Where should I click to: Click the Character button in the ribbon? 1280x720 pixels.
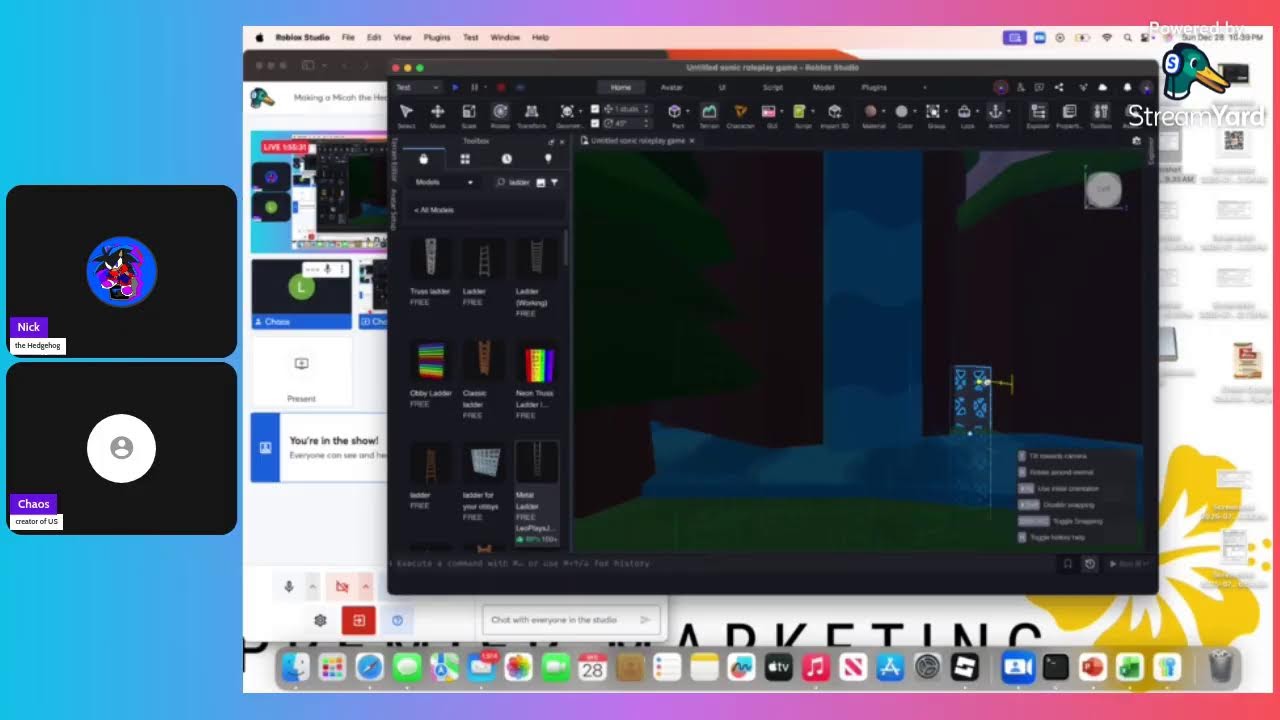(x=740, y=115)
